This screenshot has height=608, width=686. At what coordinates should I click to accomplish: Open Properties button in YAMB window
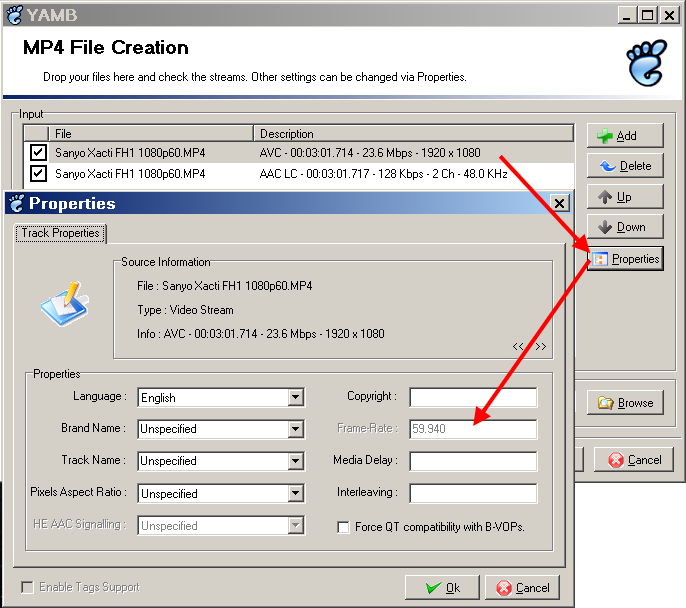click(625, 259)
